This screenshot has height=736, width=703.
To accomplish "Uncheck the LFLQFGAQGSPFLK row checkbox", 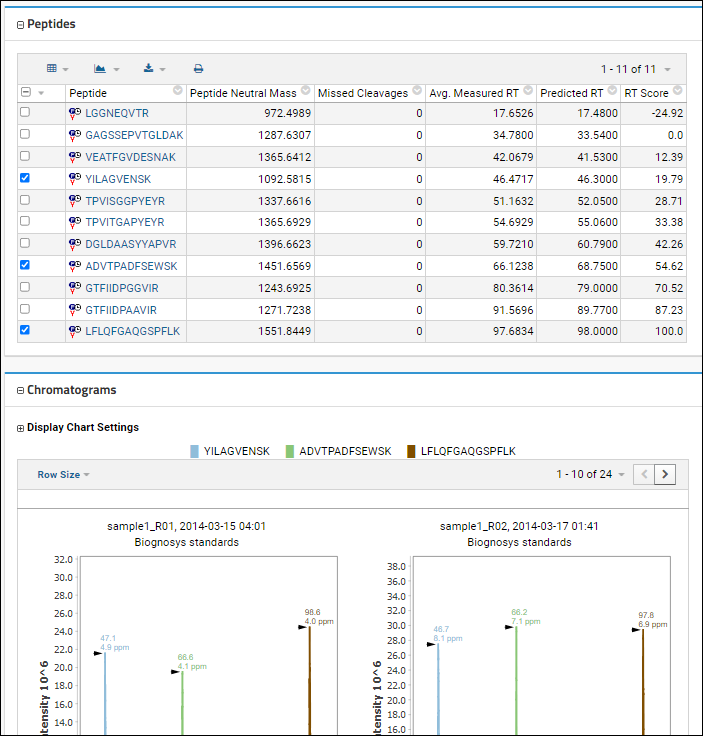I will click(x=25, y=330).
